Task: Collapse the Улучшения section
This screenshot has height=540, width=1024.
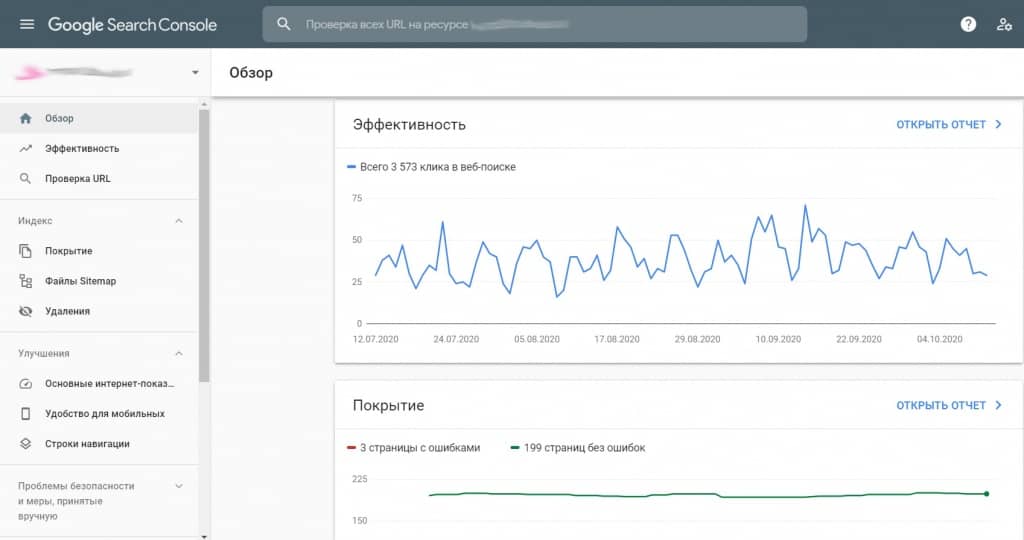Action: coord(179,353)
